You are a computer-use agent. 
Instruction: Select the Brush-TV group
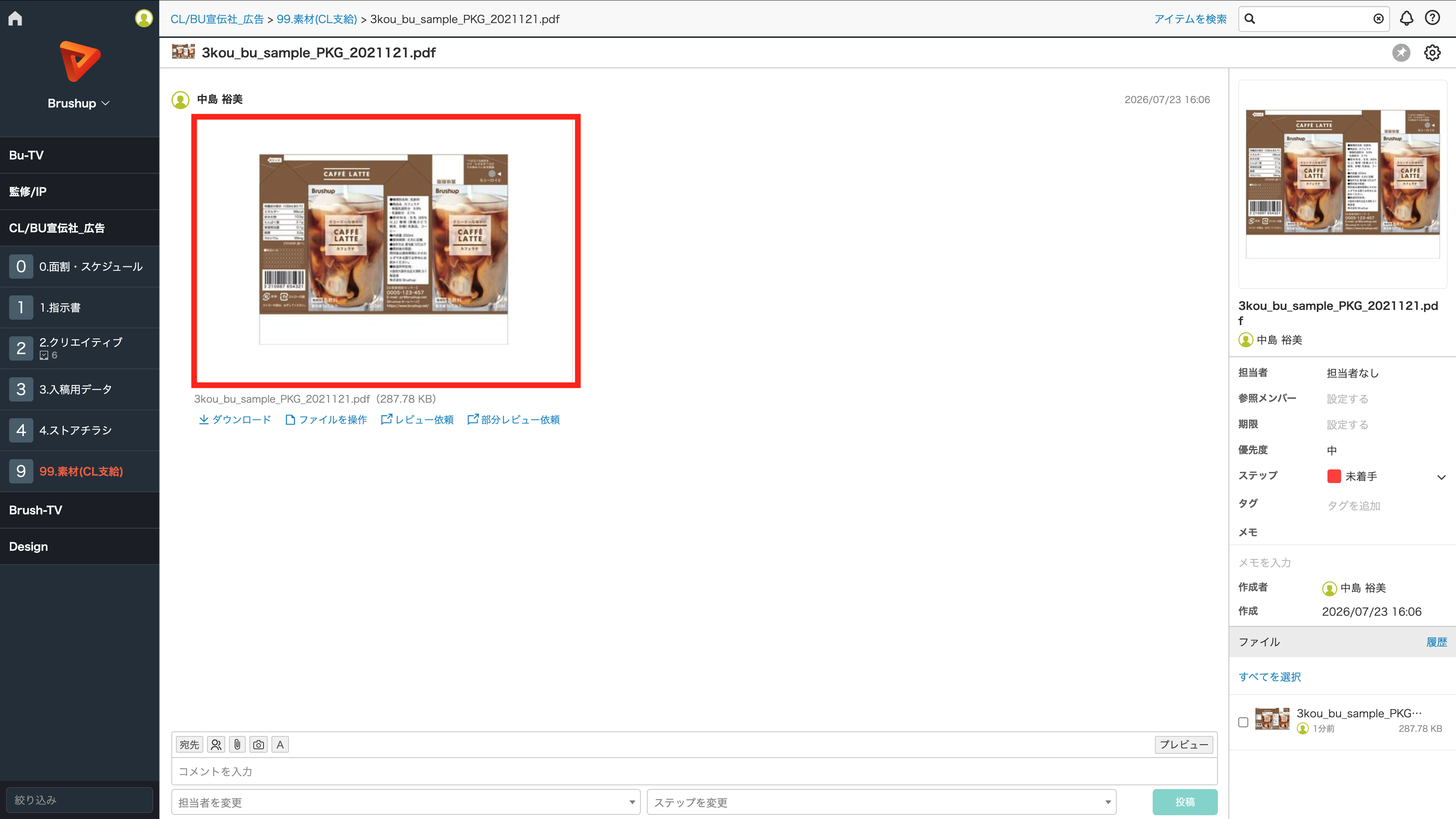click(80, 510)
